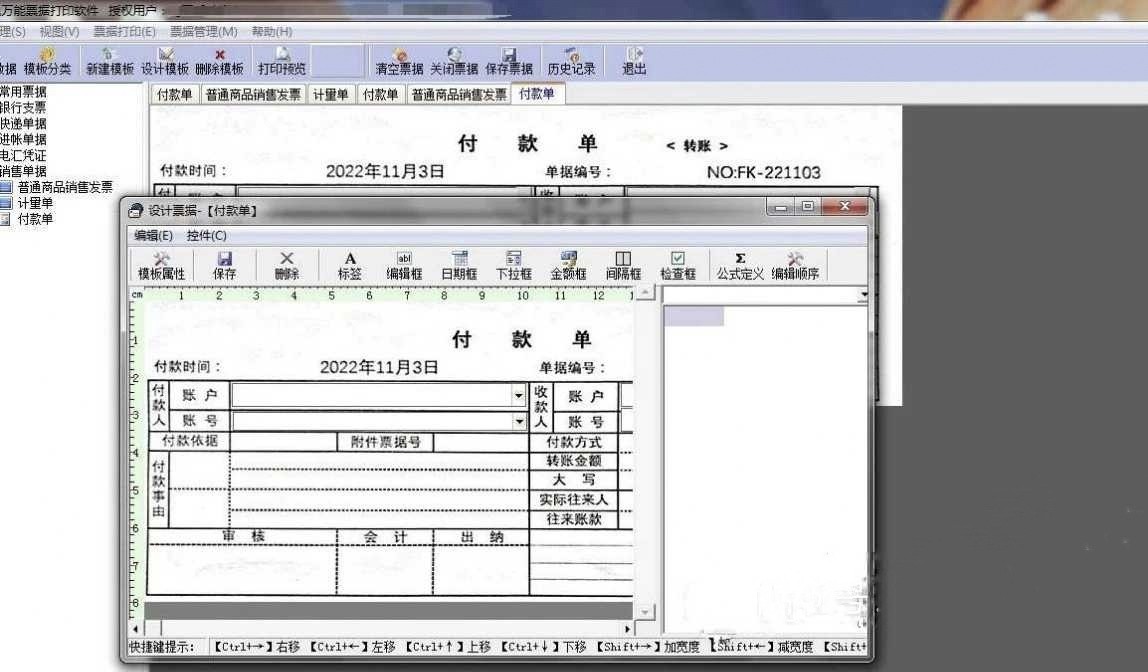Screen dimensions: 1148x672
Task: Switch to the first 普通商品销售发票 tab
Action: (253, 94)
